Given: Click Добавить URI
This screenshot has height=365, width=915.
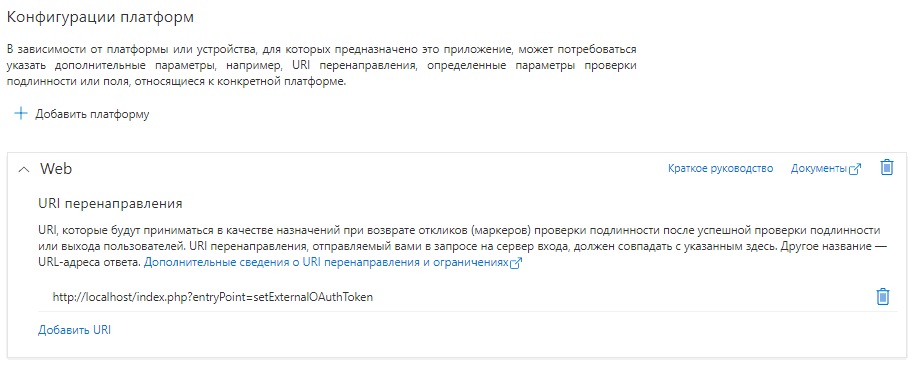Looking at the screenshot, I should (x=75, y=330).
